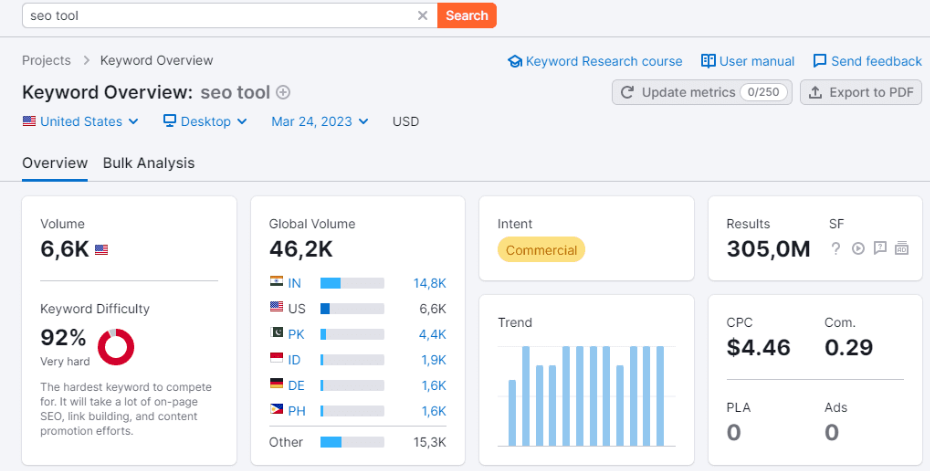Click the India flag icon
This screenshot has height=471, width=930.
coord(276,281)
